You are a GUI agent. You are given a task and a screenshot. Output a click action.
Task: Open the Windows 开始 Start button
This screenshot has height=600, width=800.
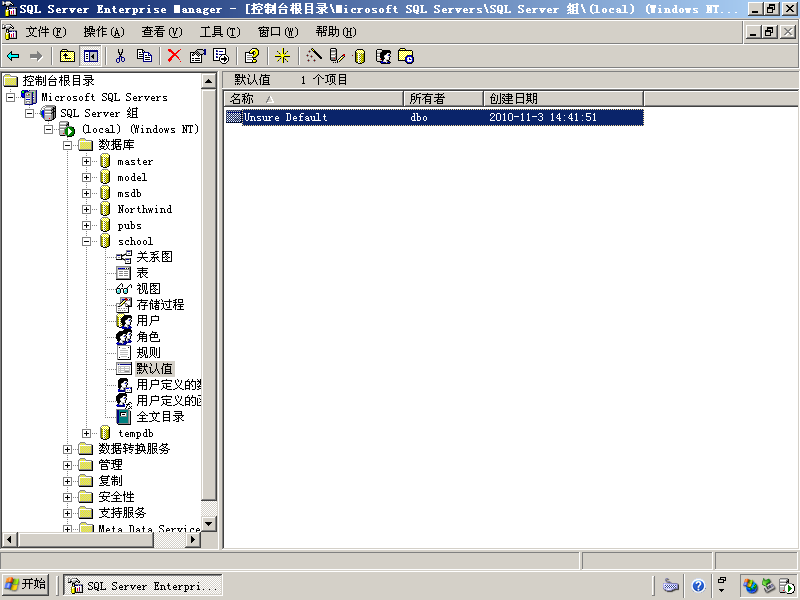point(26,585)
